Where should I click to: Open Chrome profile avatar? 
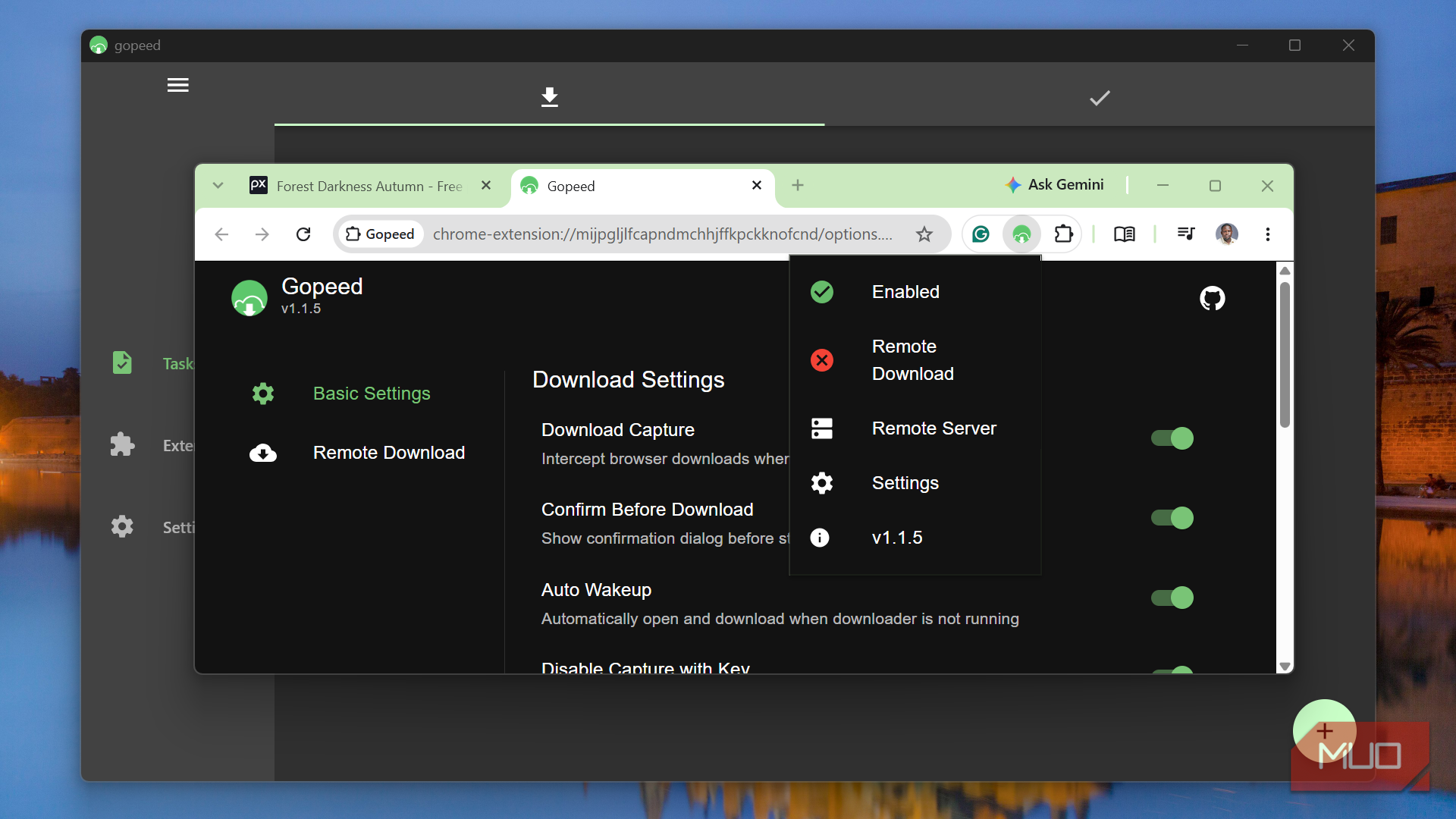click(x=1226, y=234)
